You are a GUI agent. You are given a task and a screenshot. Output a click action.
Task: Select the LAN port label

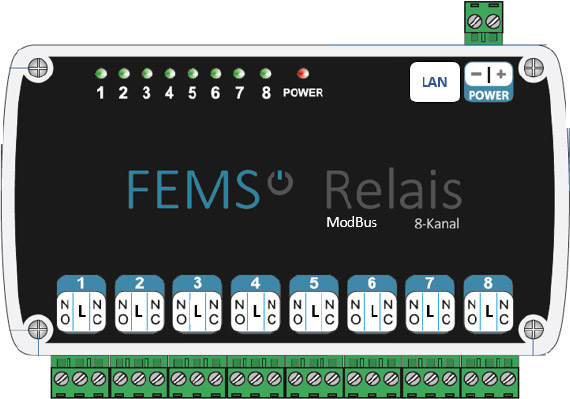pyautogui.click(x=435, y=82)
